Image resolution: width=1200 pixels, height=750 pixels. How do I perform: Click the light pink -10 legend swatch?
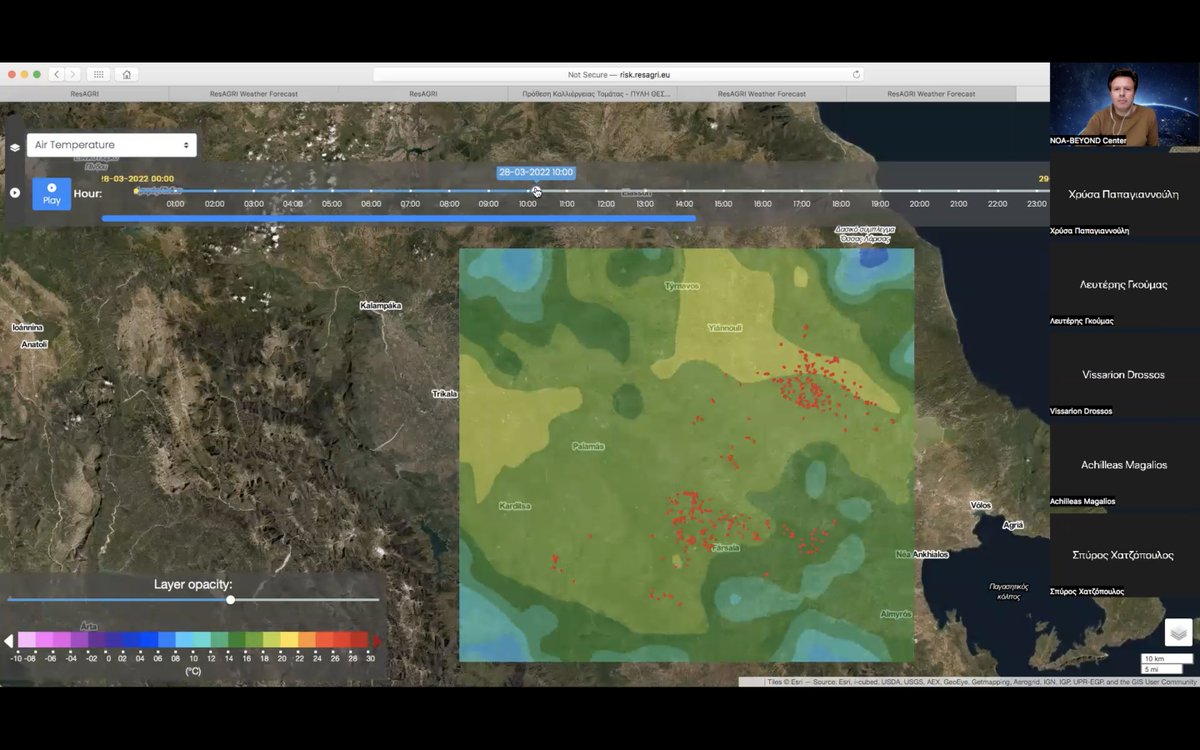point(26,641)
